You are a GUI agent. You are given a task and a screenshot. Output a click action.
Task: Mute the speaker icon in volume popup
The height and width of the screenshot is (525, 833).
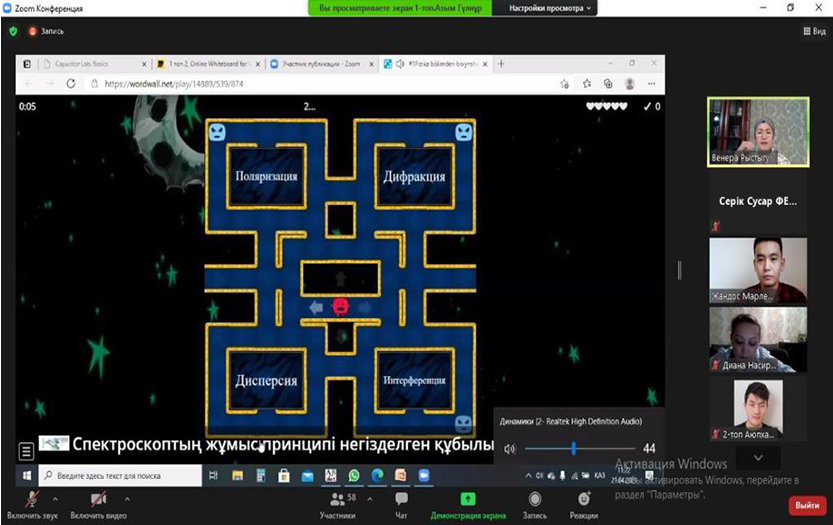(509, 449)
